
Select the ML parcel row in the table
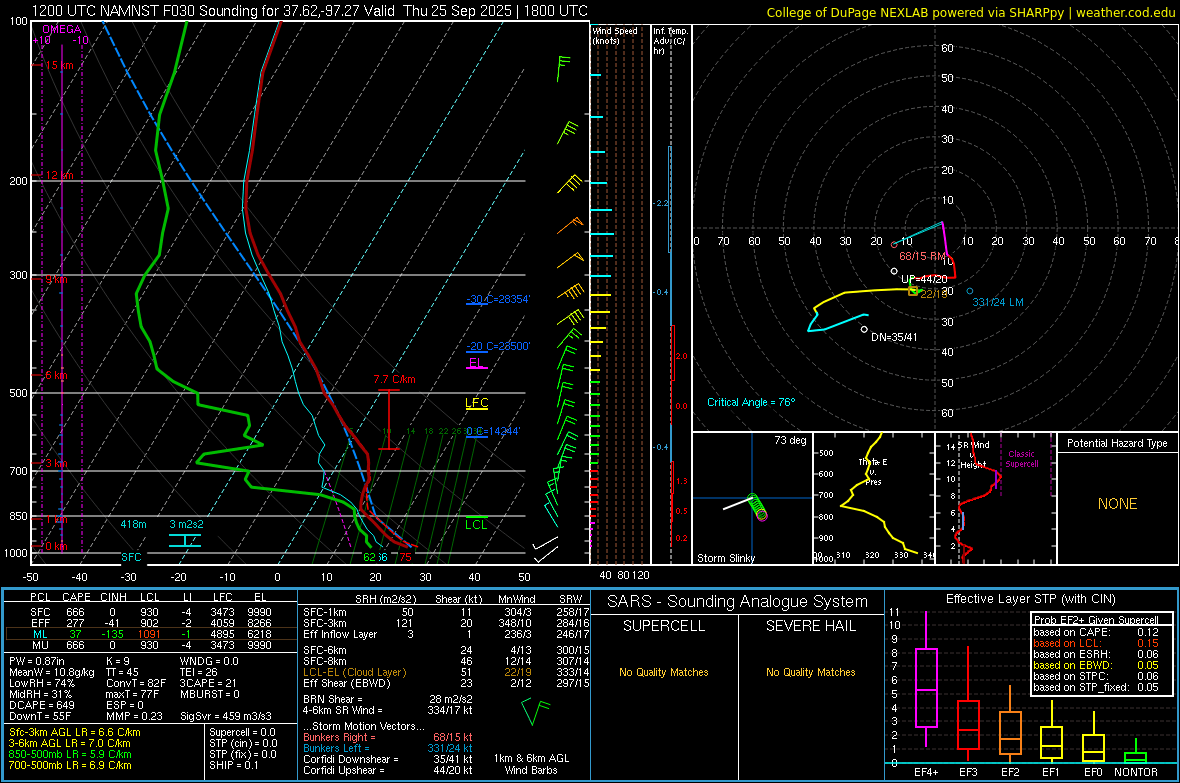[151, 634]
